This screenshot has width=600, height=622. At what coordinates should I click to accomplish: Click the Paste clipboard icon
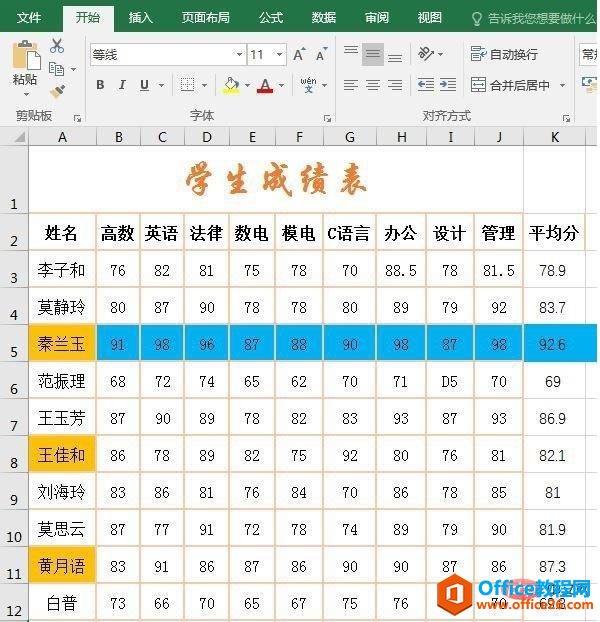(26, 56)
